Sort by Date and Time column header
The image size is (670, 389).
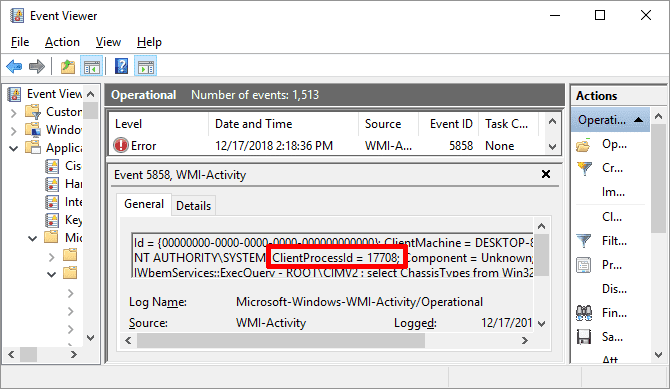283,124
